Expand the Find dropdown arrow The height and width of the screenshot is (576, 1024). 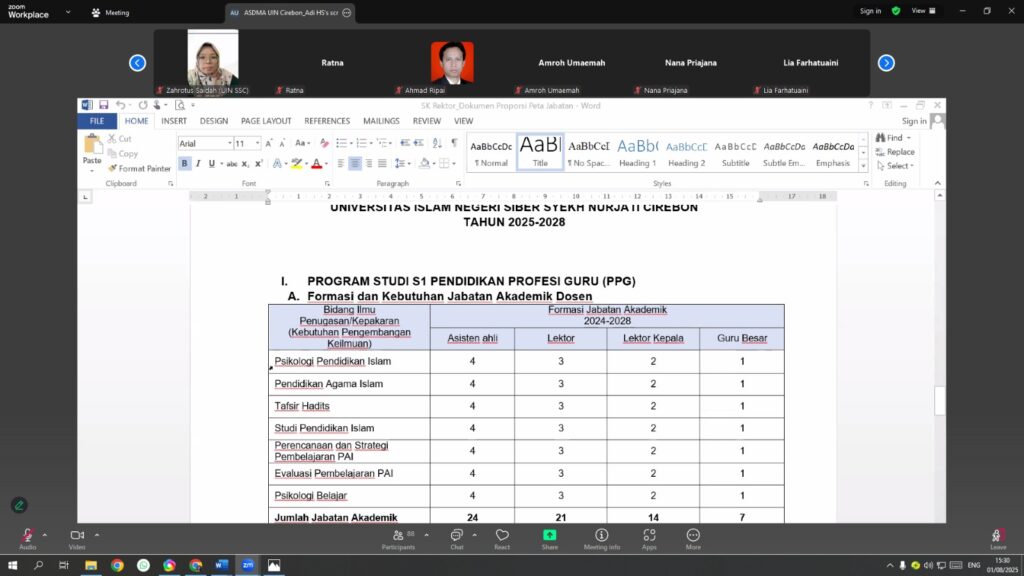tap(908, 138)
